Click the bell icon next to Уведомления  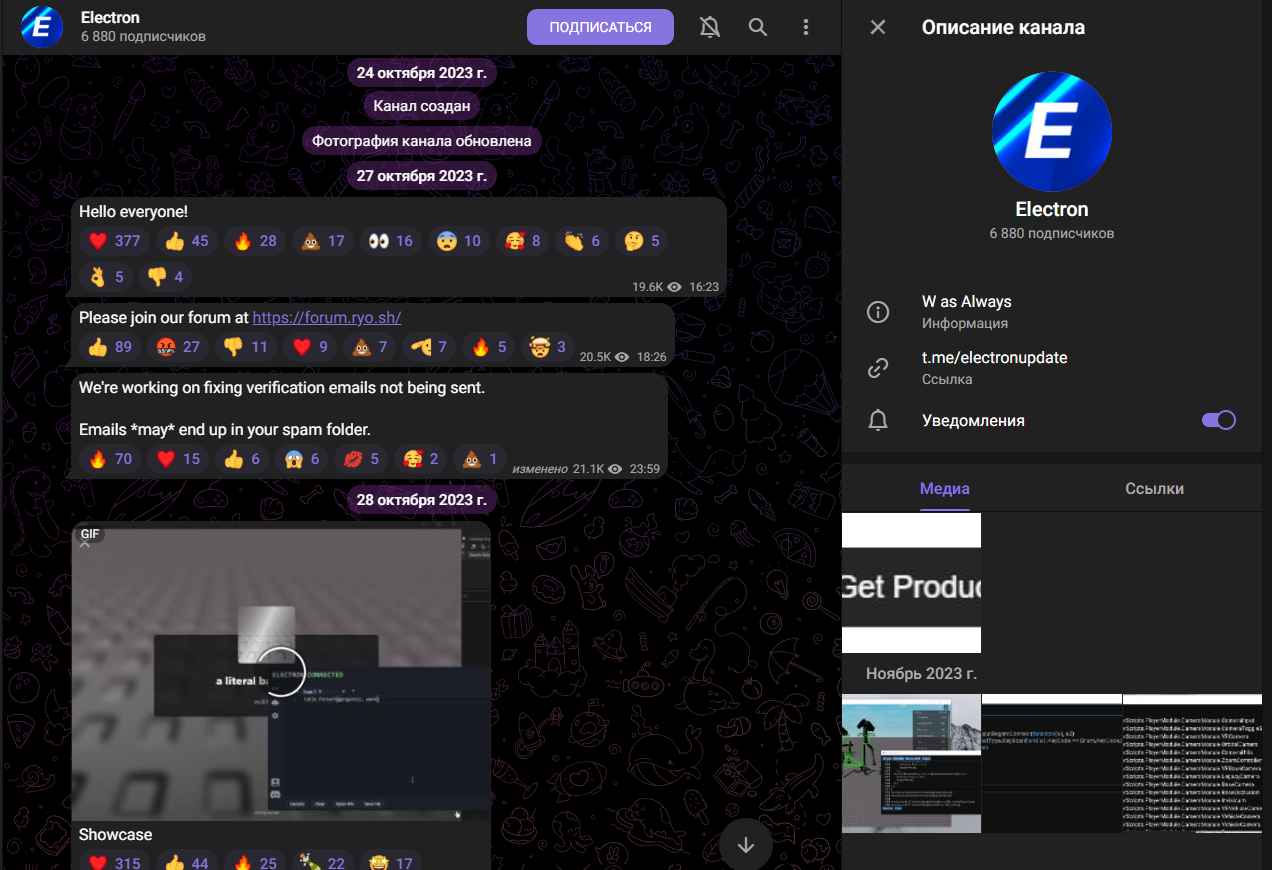click(x=878, y=420)
